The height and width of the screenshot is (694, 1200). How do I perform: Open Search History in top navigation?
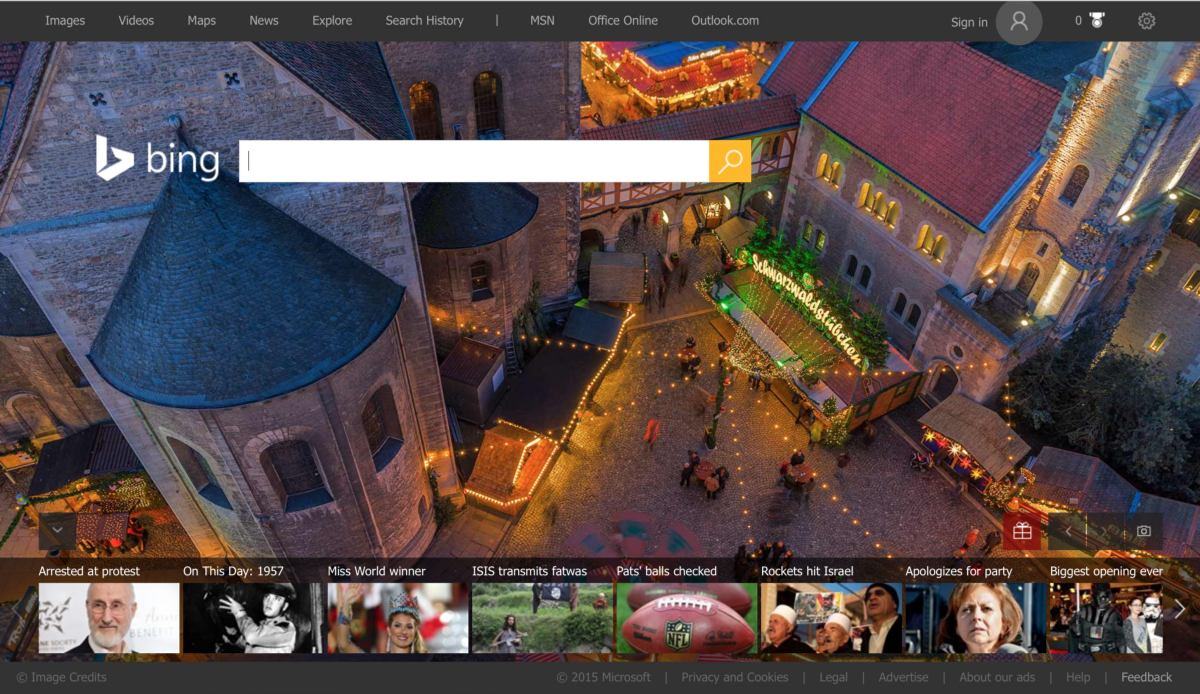click(425, 20)
